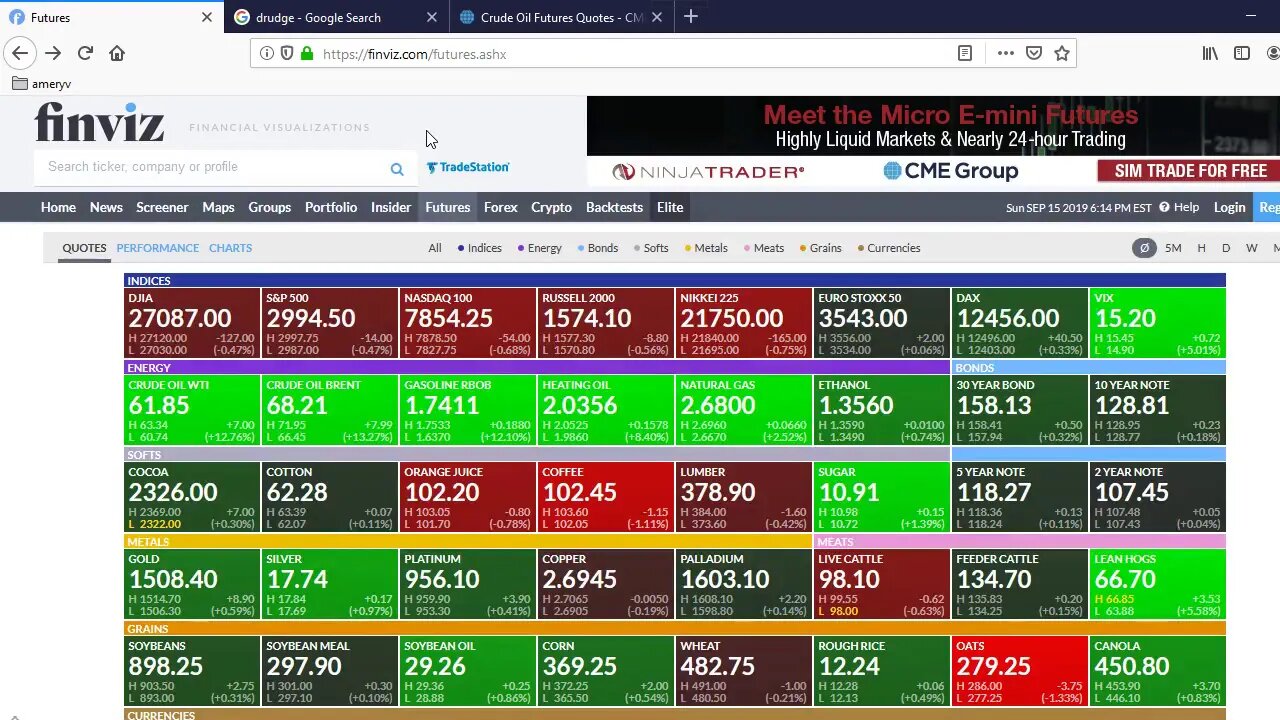Open the Crypto menu item
Viewport: 1280px width, 720px height.
(x=551, y=207)
